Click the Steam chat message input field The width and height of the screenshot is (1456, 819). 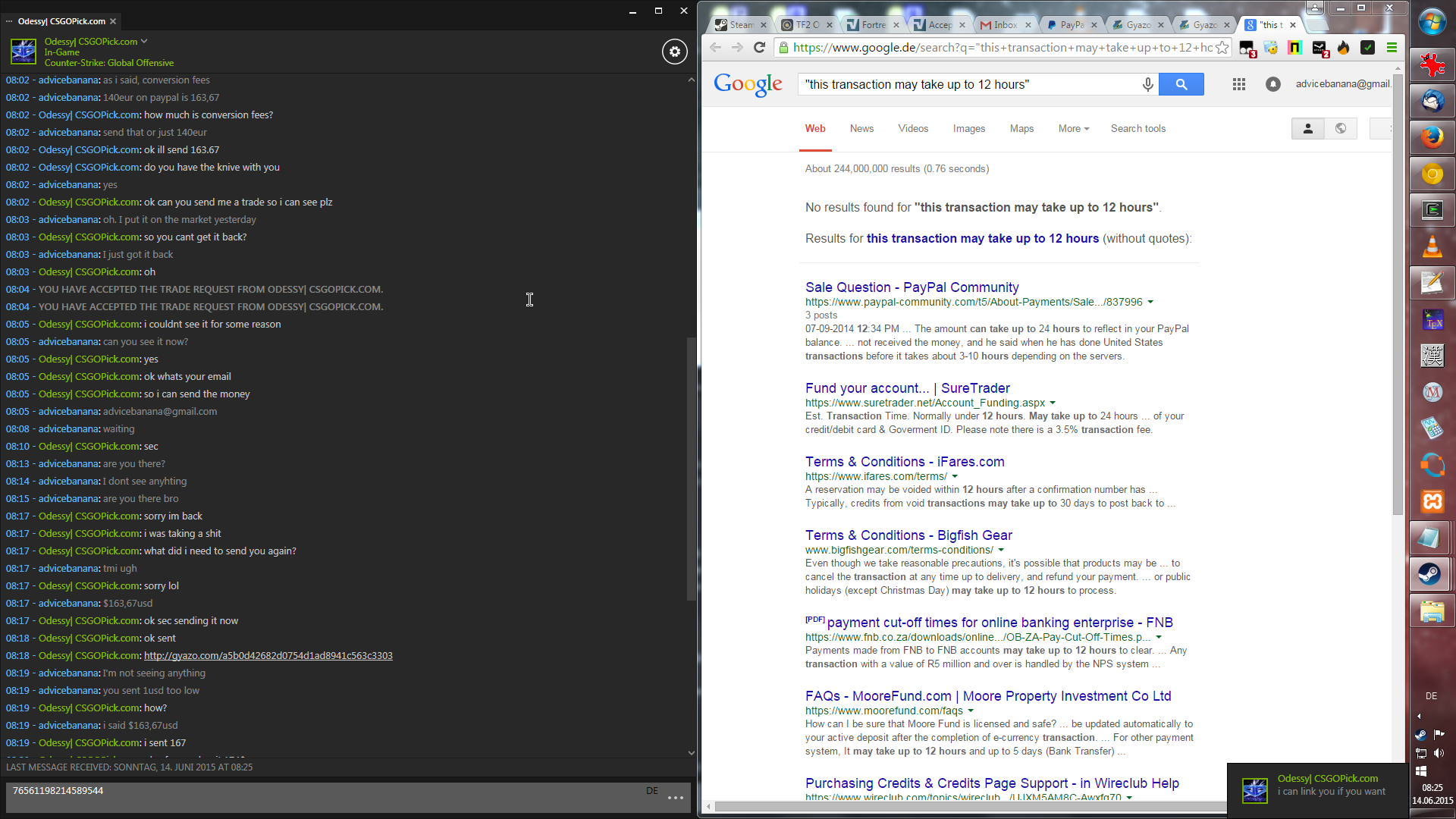[x=326, y=796]
